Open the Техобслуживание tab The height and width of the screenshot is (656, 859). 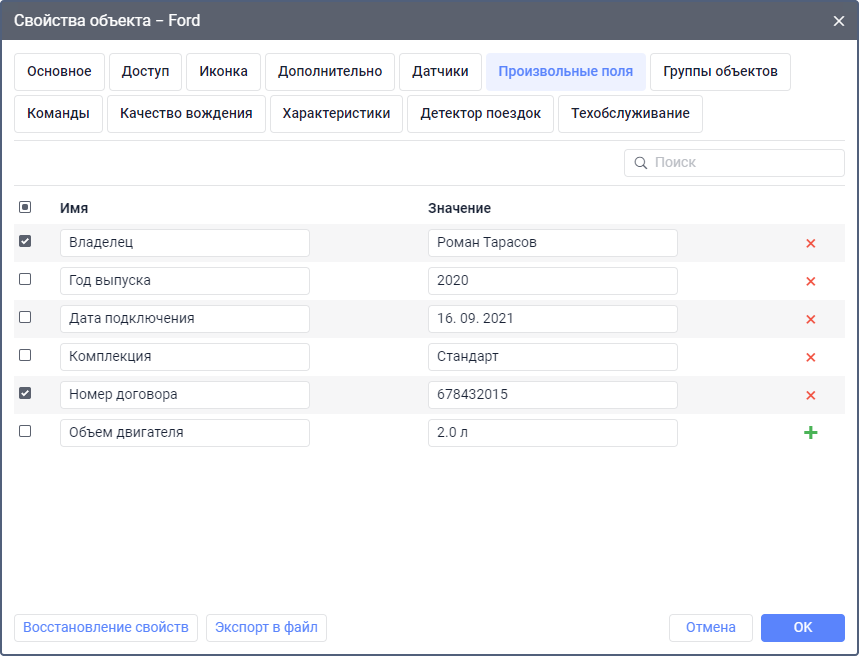[x=630, y=114]
